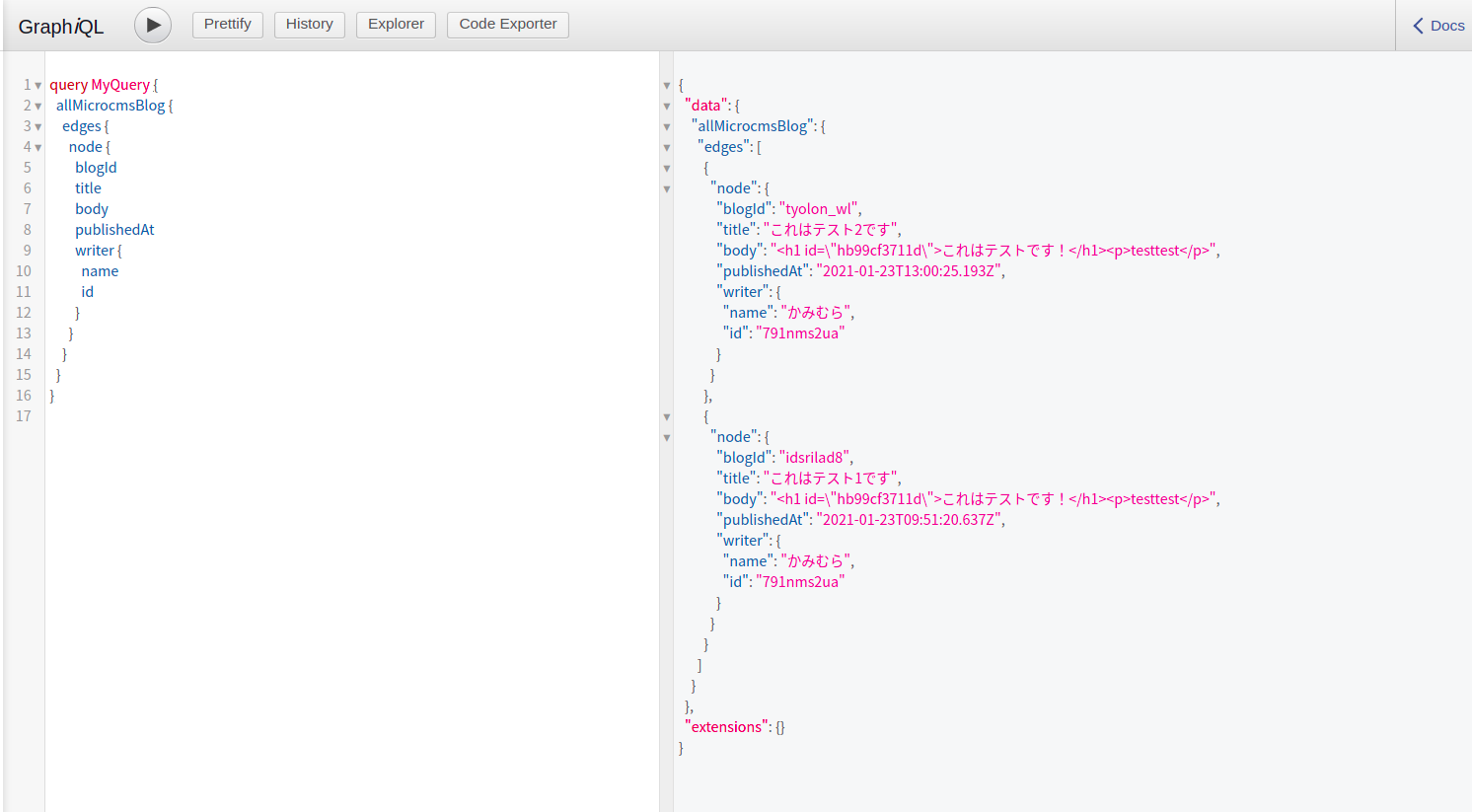This screenshot has height=812, width=1472.
Task: Collapse the "data" object in results
Action: (x=667, y=107)
